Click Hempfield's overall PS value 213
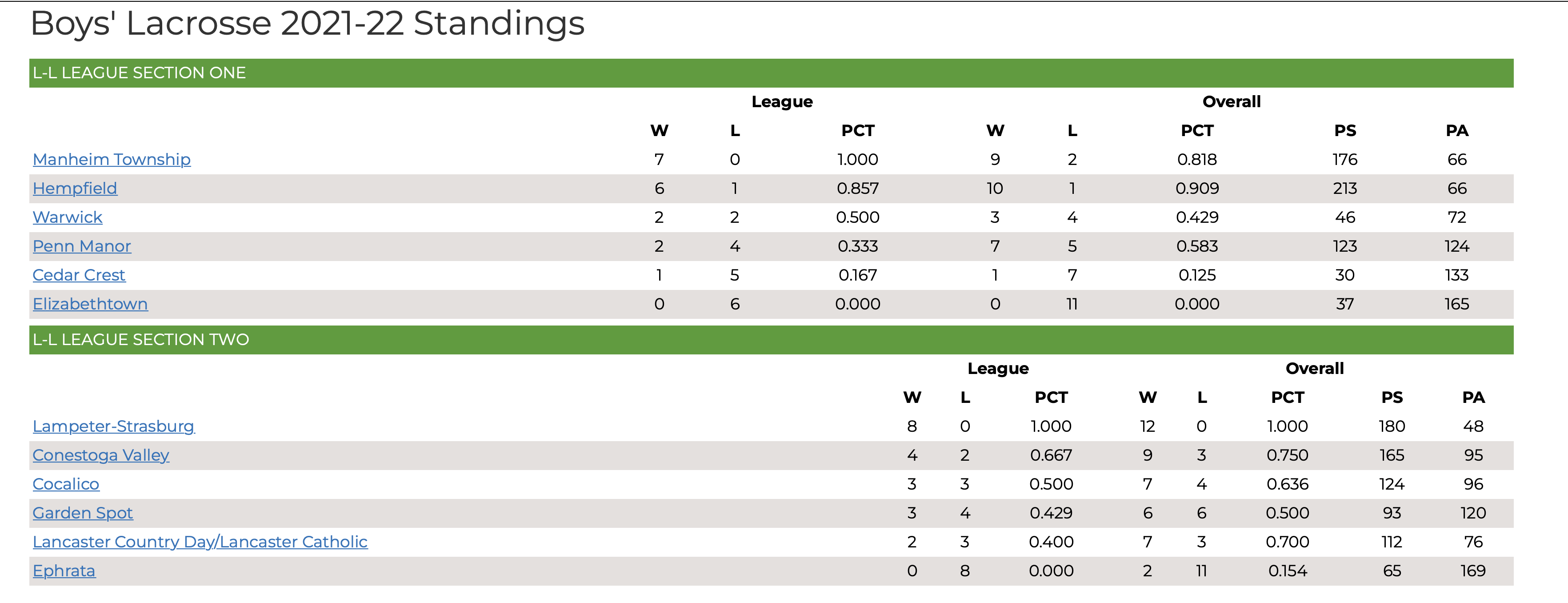1568x603 pixels. [x=1345, y=189]
